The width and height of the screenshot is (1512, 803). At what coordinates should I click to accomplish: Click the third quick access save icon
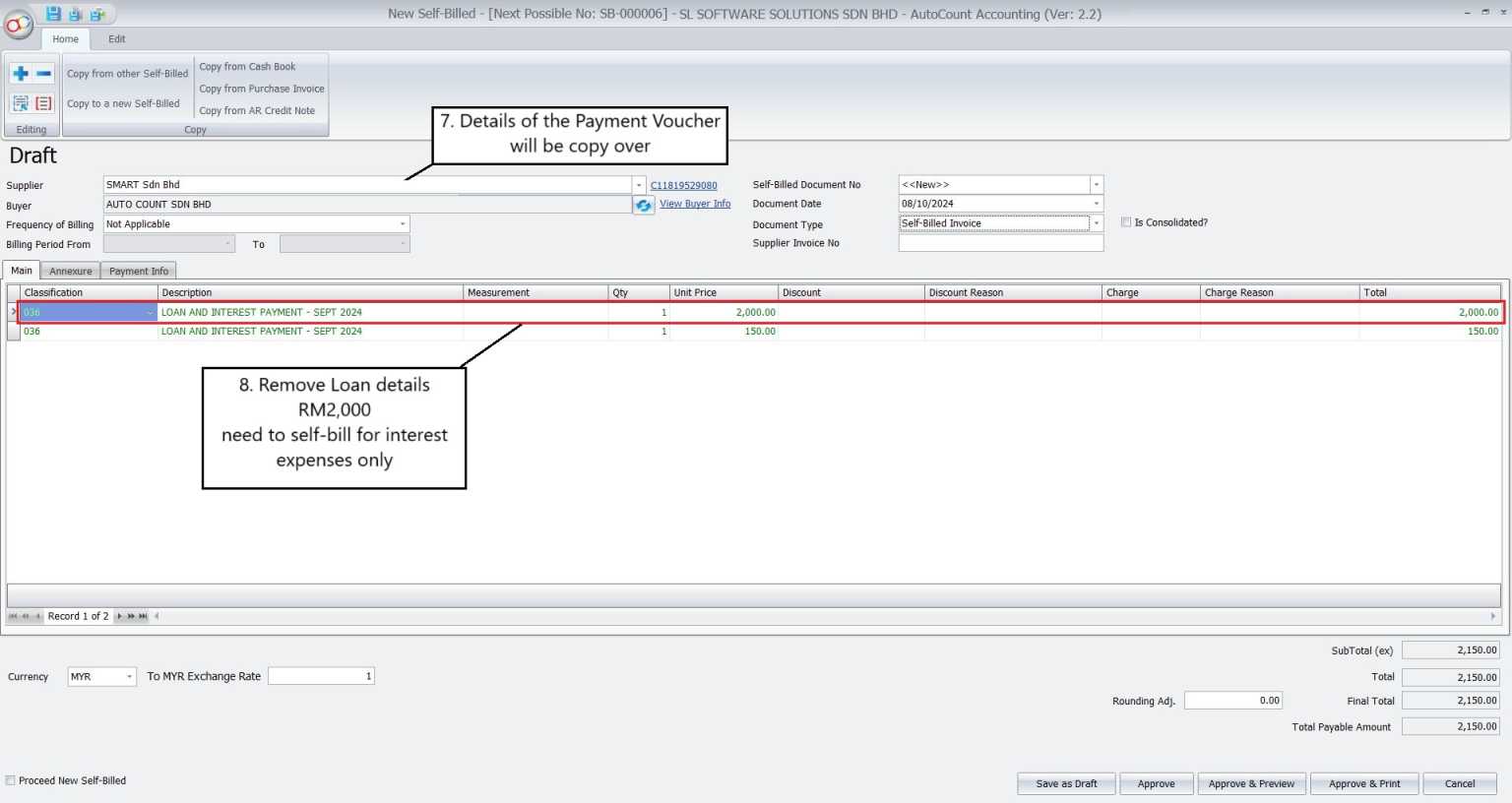97,14
